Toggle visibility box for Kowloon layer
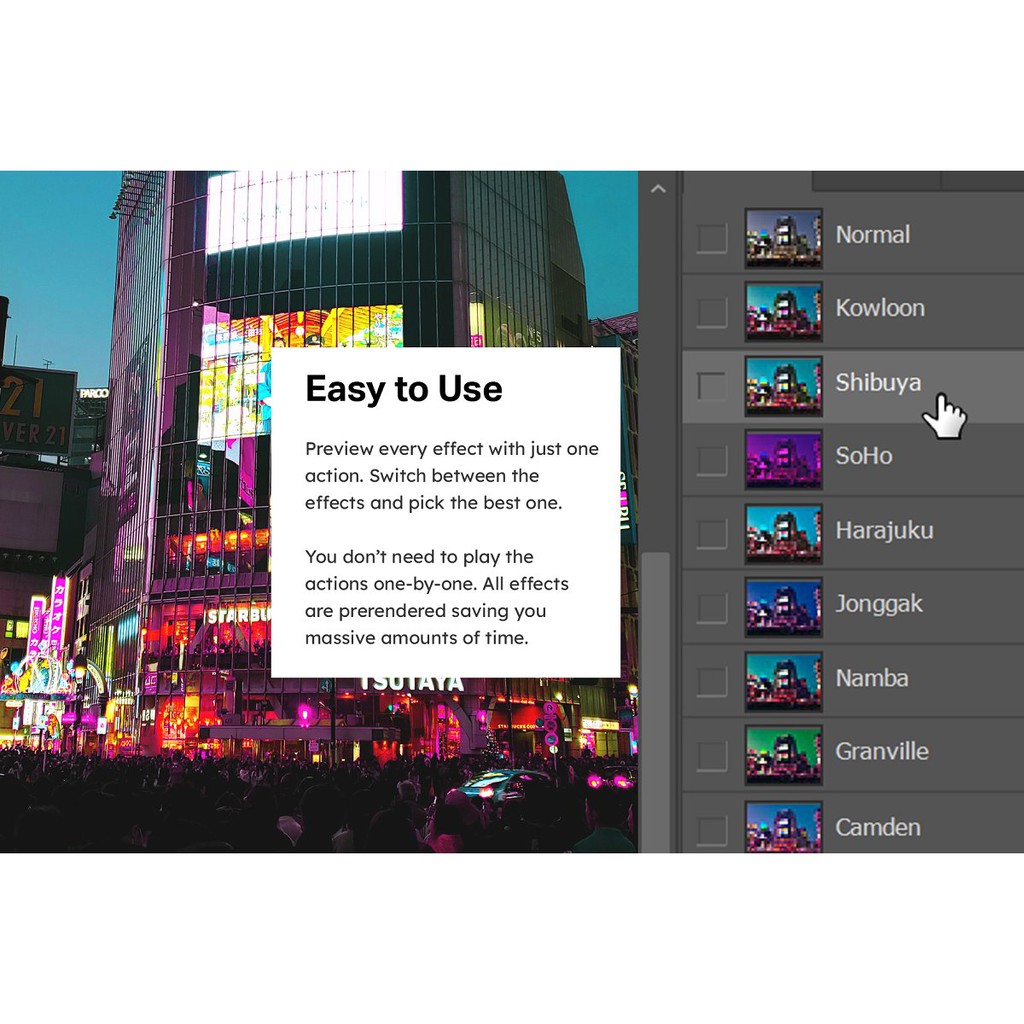The width and height of the screenshot is (1024, 1024). click(x=712, y=312)
